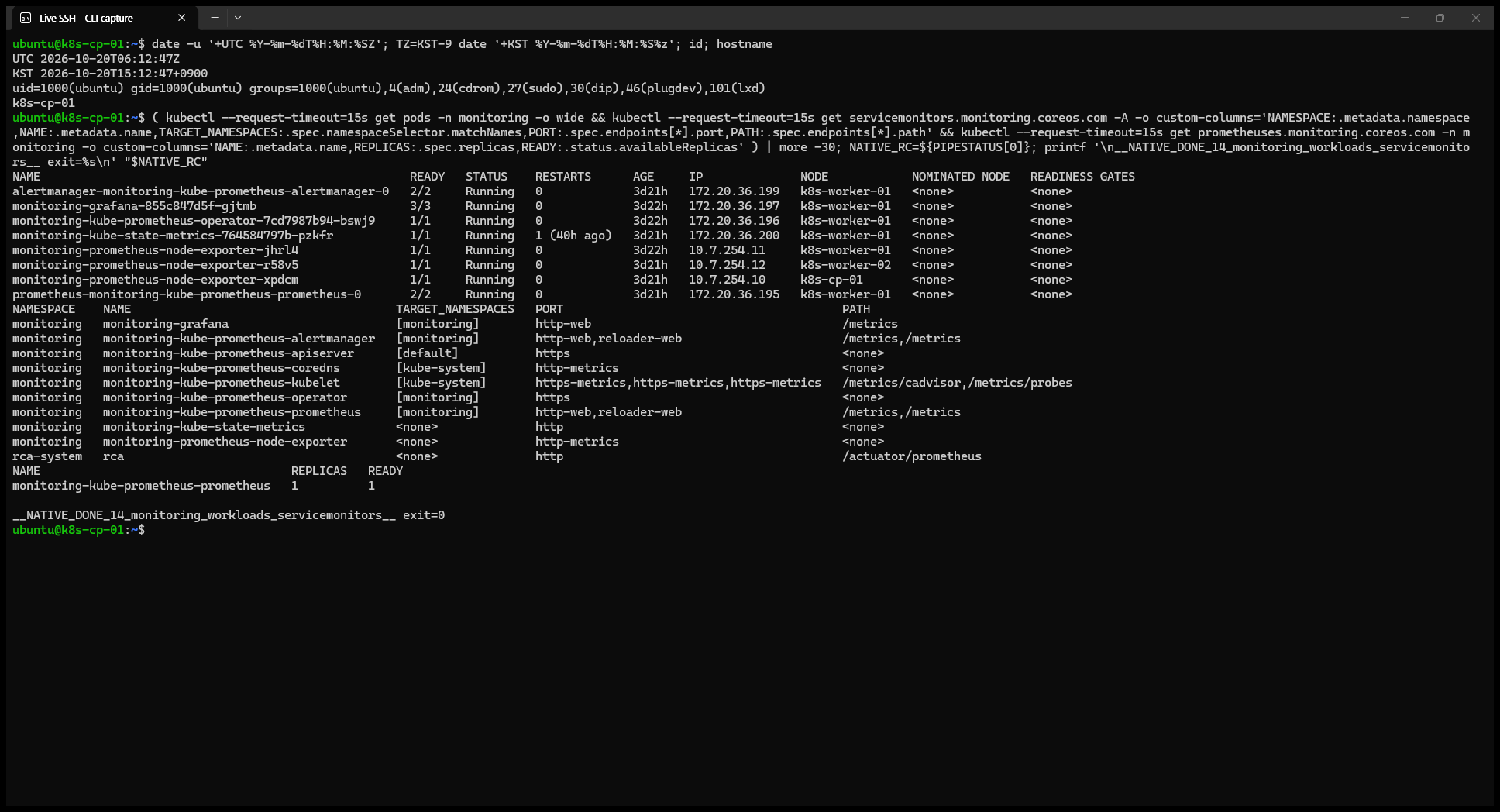Click path /metrics/cadvisor,/metrics/probes
The height and width of the screenshot is (812, 1500).
[x=957, y=383]
